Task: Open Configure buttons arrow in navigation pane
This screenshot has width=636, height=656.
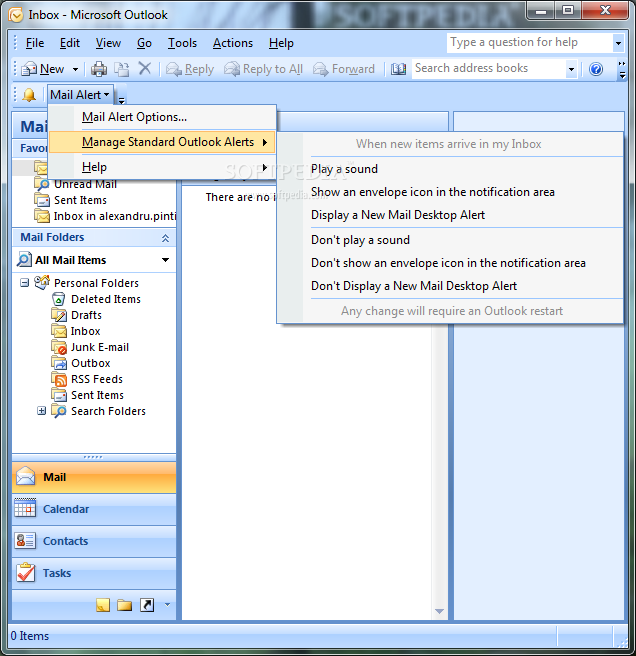Action: coord(167,605)
